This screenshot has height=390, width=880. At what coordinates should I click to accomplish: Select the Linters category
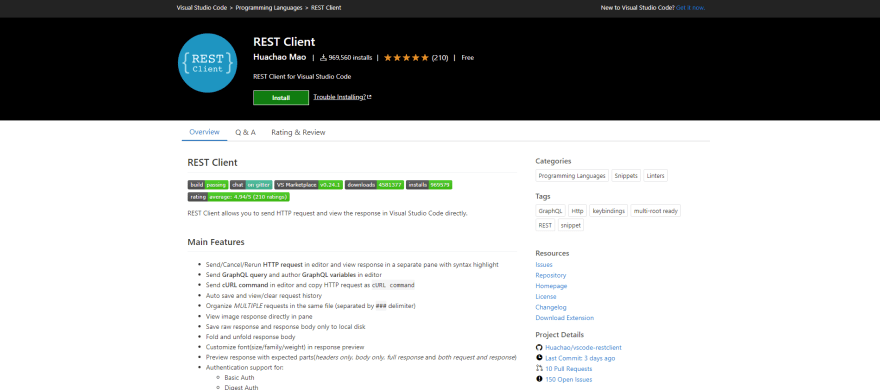[656, 176]
